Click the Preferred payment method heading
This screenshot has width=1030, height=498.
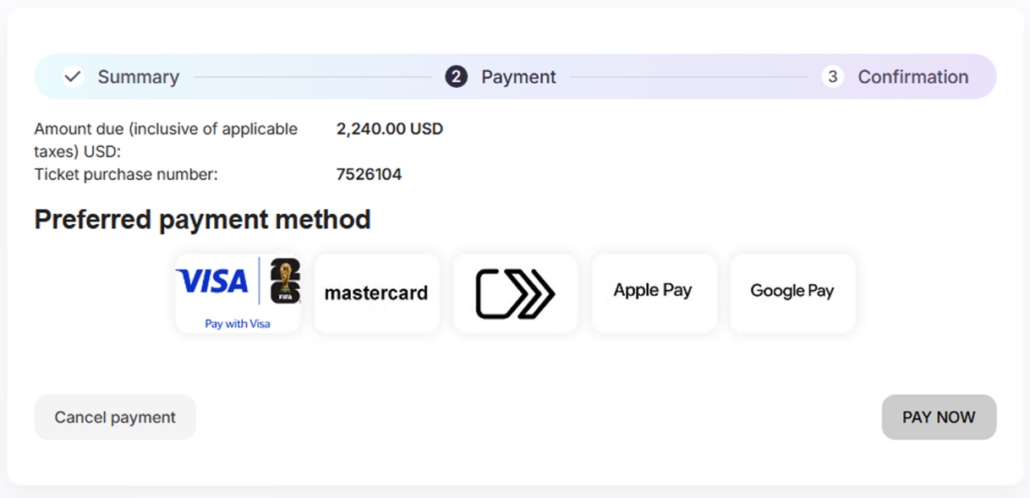pyautogui.click(x=202, y=219)
